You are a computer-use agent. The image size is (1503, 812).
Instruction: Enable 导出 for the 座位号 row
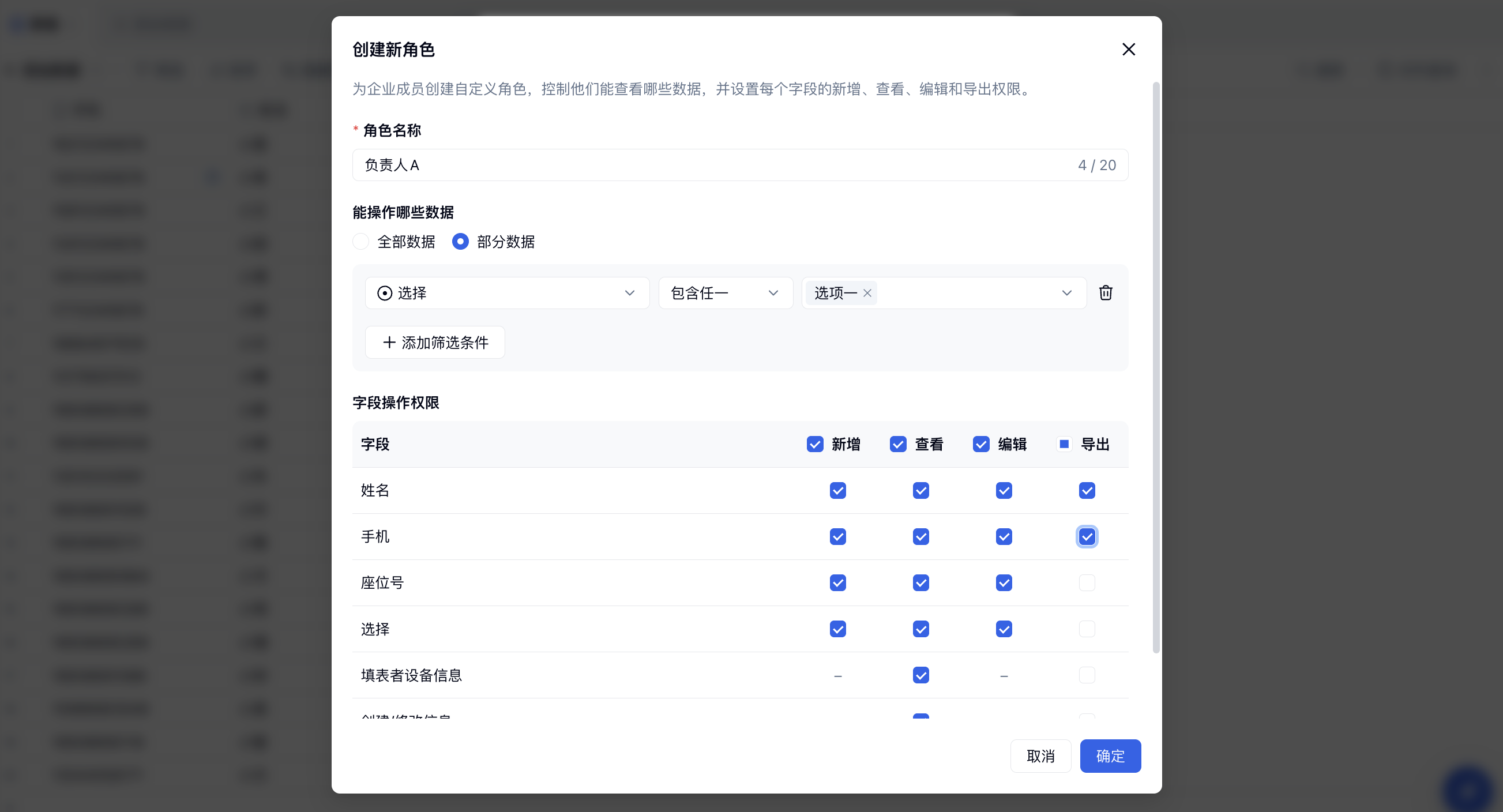click(x=1087, y=582)
